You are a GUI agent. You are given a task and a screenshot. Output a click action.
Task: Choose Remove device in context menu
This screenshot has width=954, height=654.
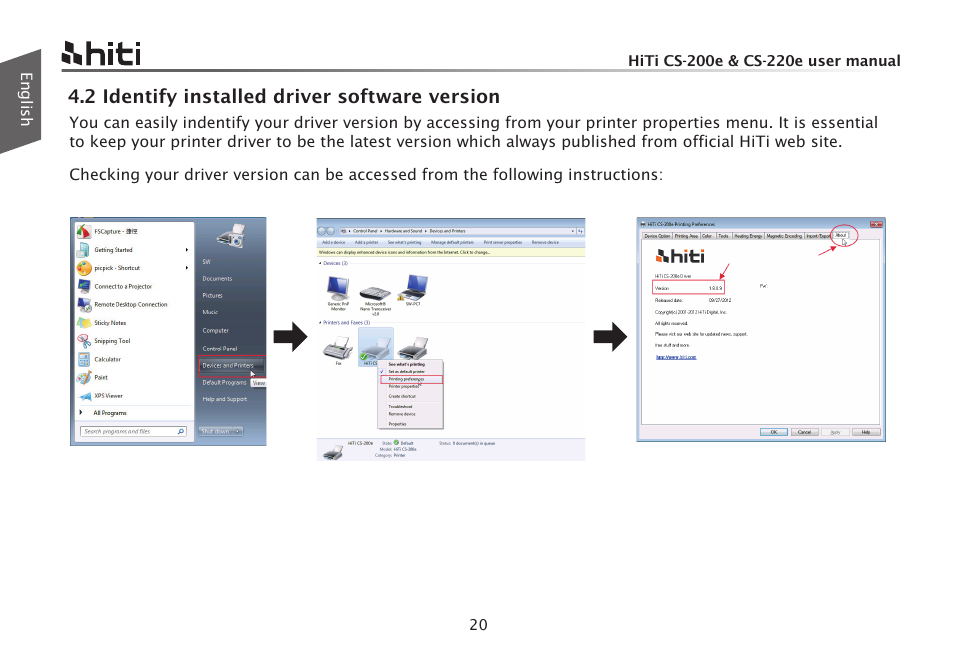[411, 414]
